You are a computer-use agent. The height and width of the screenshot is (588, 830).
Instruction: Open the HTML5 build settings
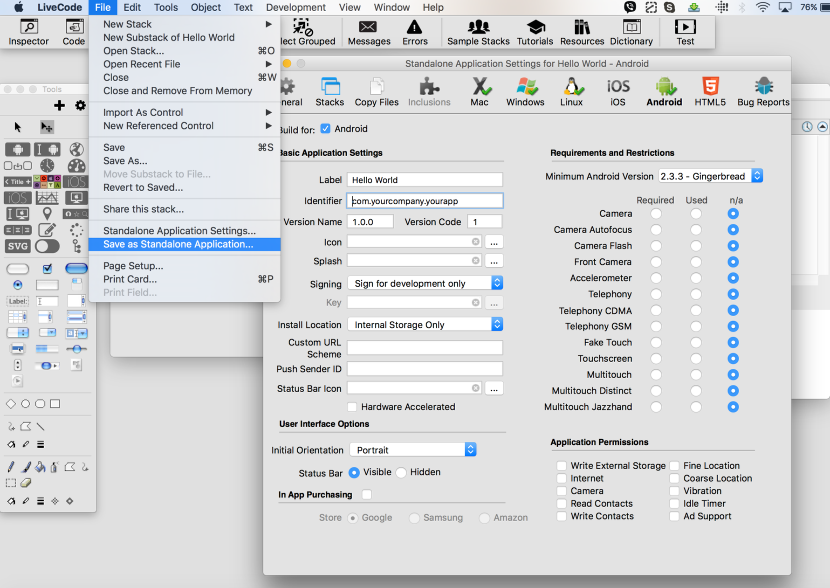point(710,92)
